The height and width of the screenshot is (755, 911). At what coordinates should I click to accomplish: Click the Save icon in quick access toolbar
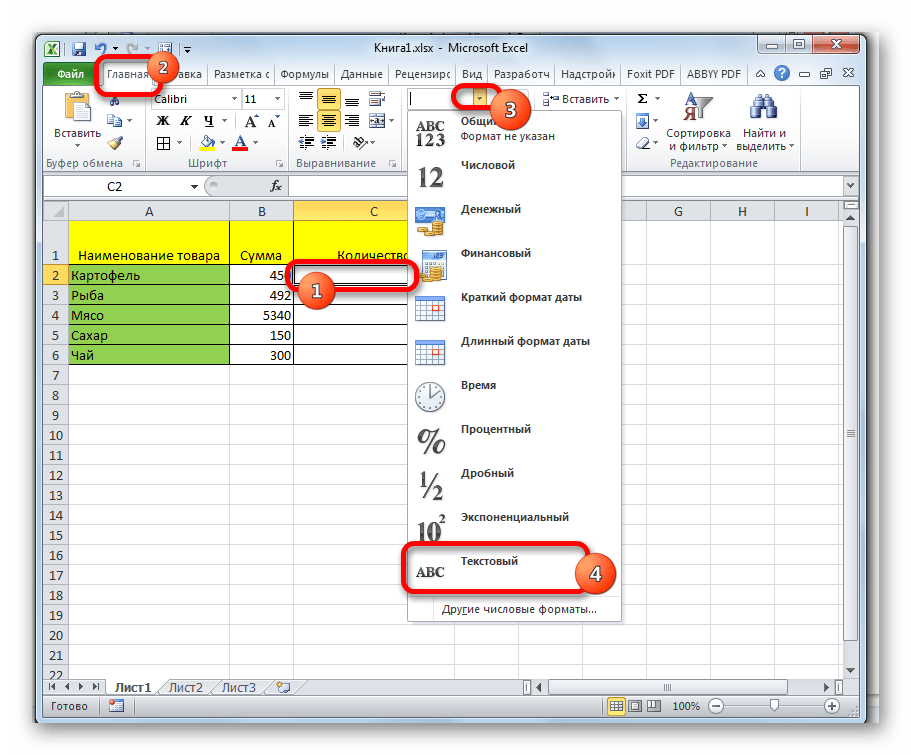point(74,48)
